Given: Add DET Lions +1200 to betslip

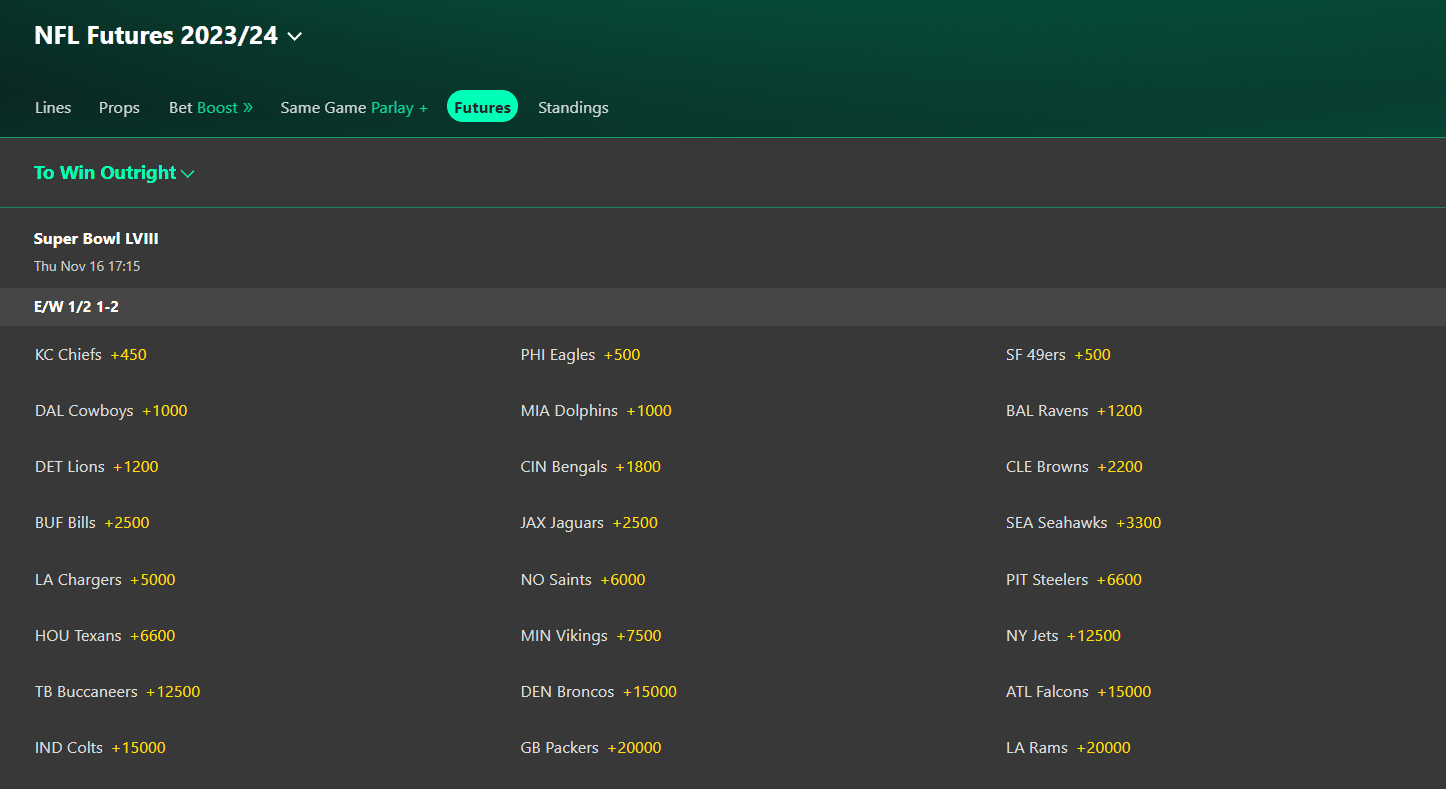Looking at the screenshot, I should 97,467.
